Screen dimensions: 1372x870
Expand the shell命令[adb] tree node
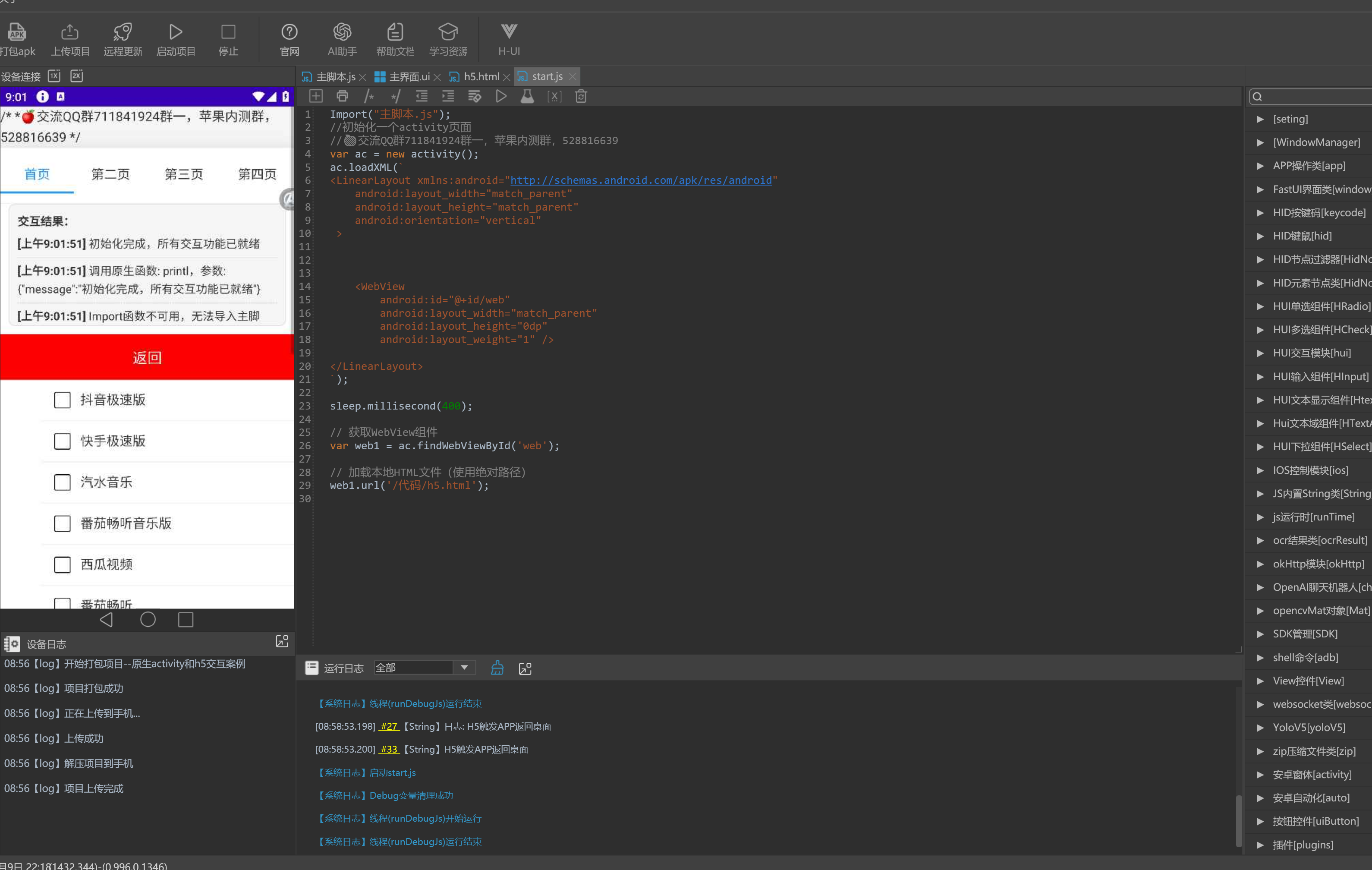[x=1260, y=658]
